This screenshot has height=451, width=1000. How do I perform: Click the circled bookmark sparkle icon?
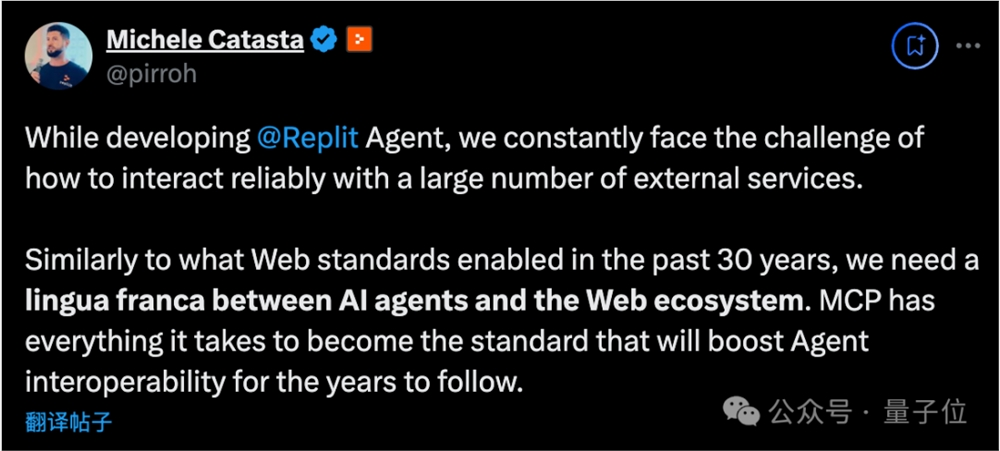(914, 45)
